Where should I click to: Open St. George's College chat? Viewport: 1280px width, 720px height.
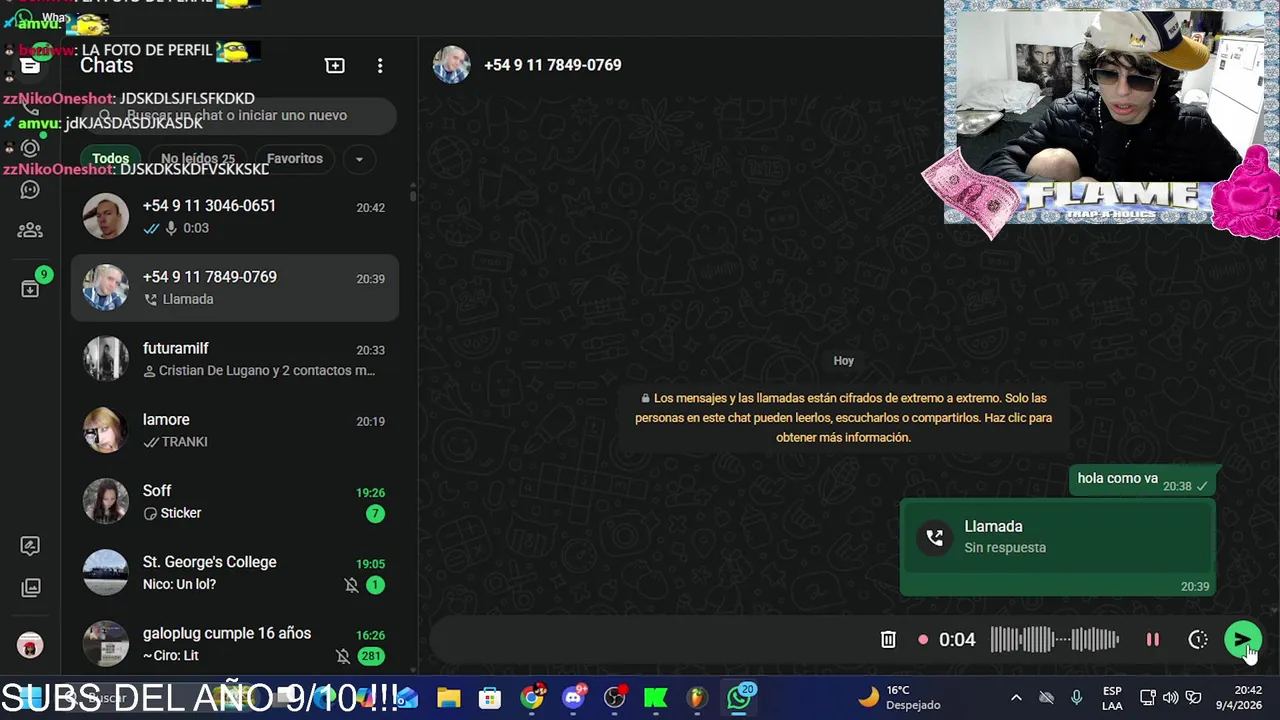235,573
